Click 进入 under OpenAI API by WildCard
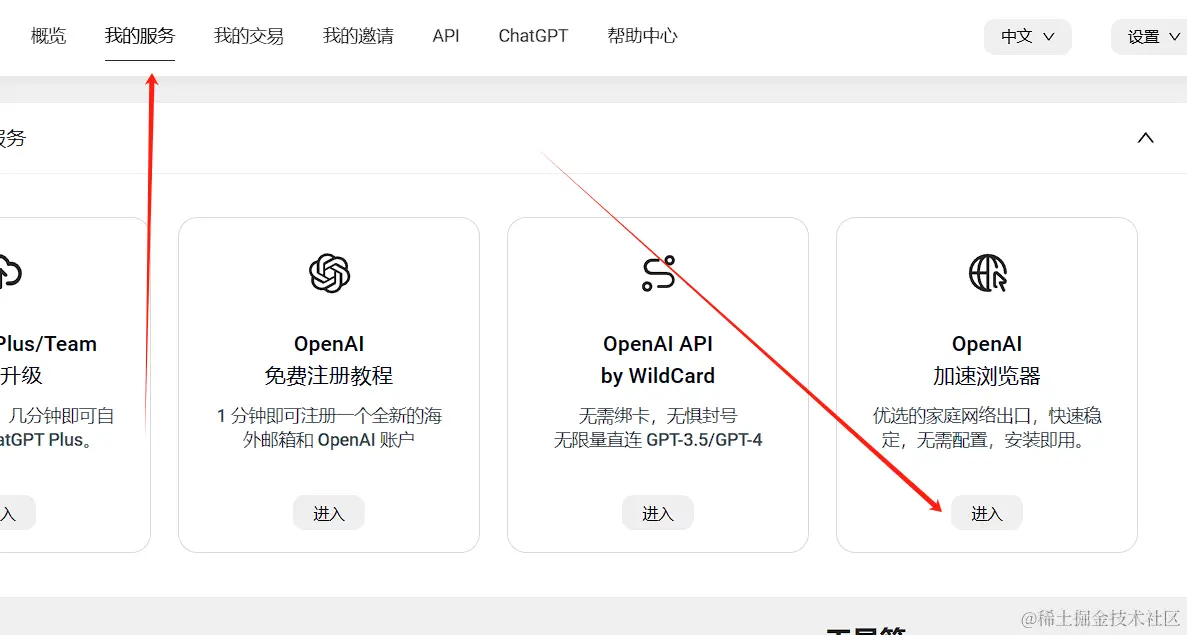1187x635 pixels. (x=658, y=513)
